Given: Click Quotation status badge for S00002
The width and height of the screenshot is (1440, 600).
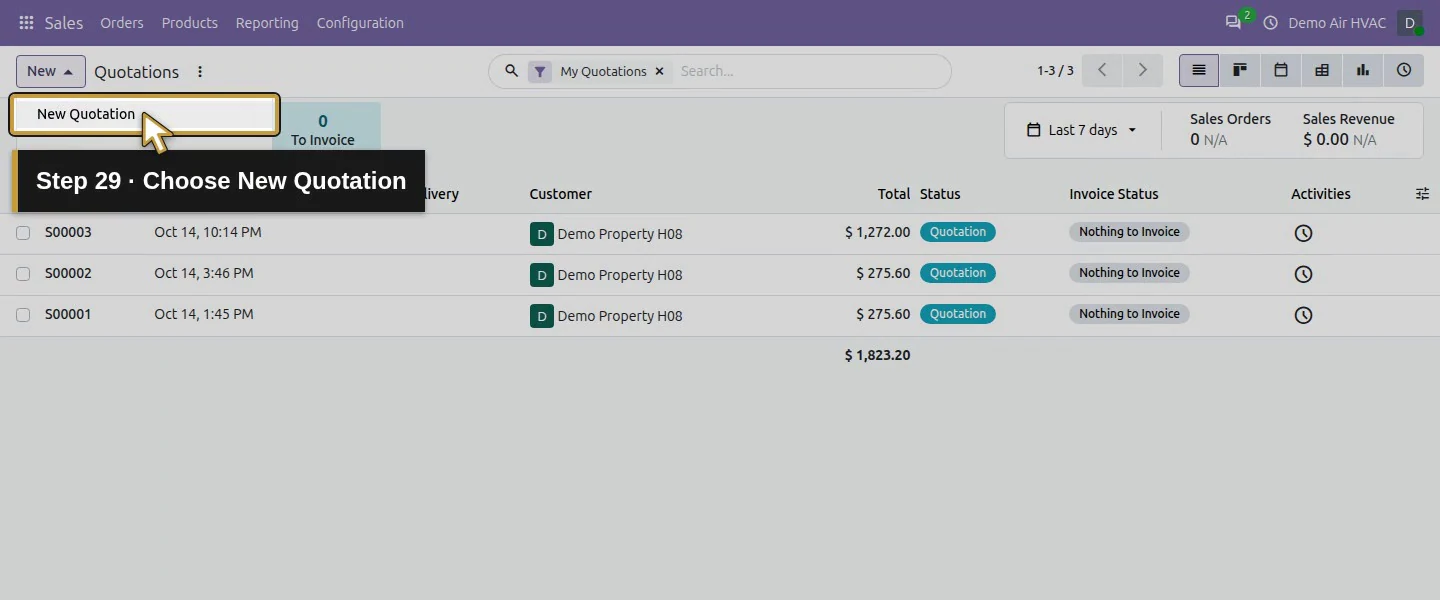Looking at the screenshot, I should click(958, 273).
